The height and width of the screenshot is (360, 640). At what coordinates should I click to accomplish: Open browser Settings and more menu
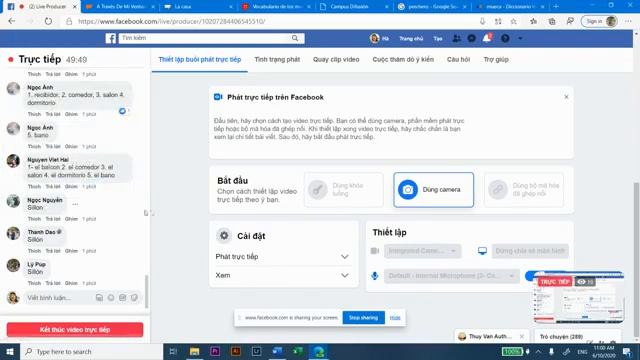(x=628, y=21)
